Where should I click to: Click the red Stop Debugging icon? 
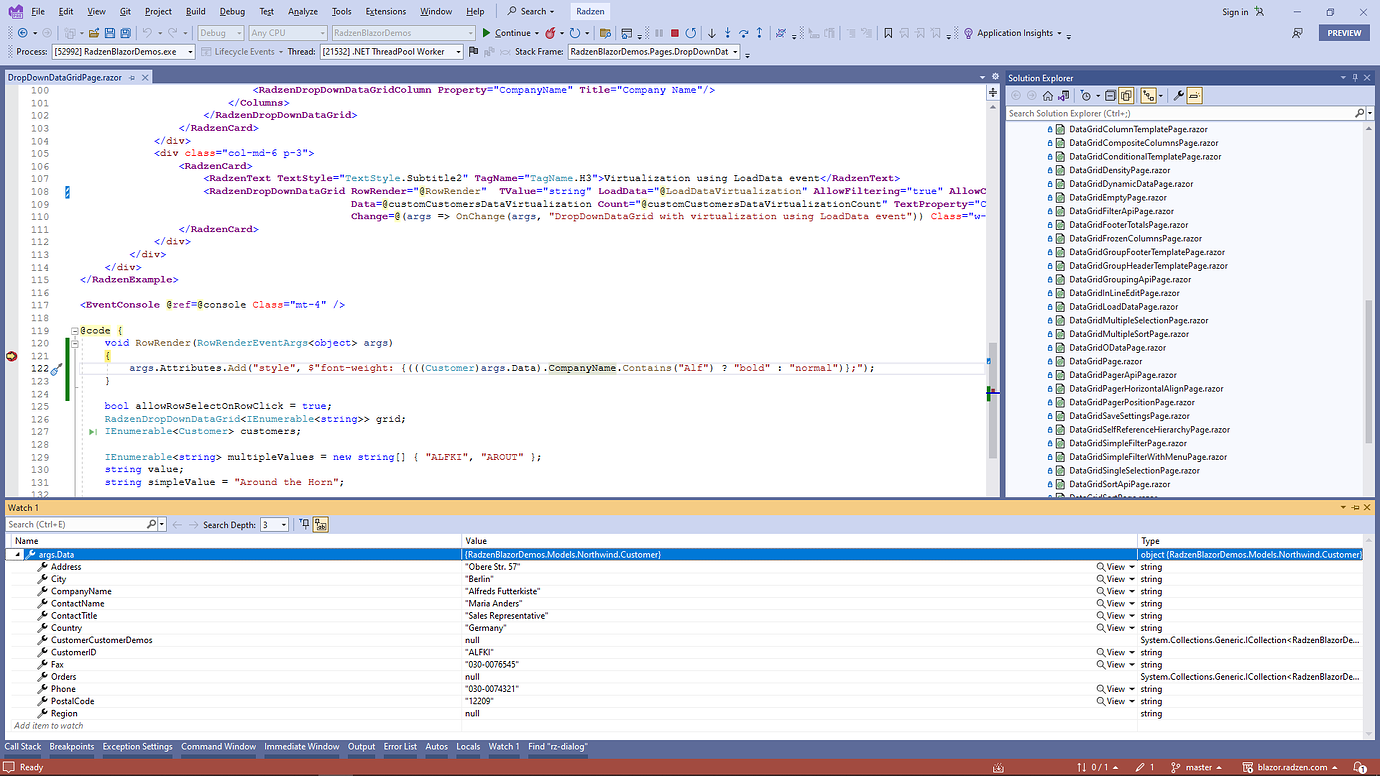tap(675, 33)
